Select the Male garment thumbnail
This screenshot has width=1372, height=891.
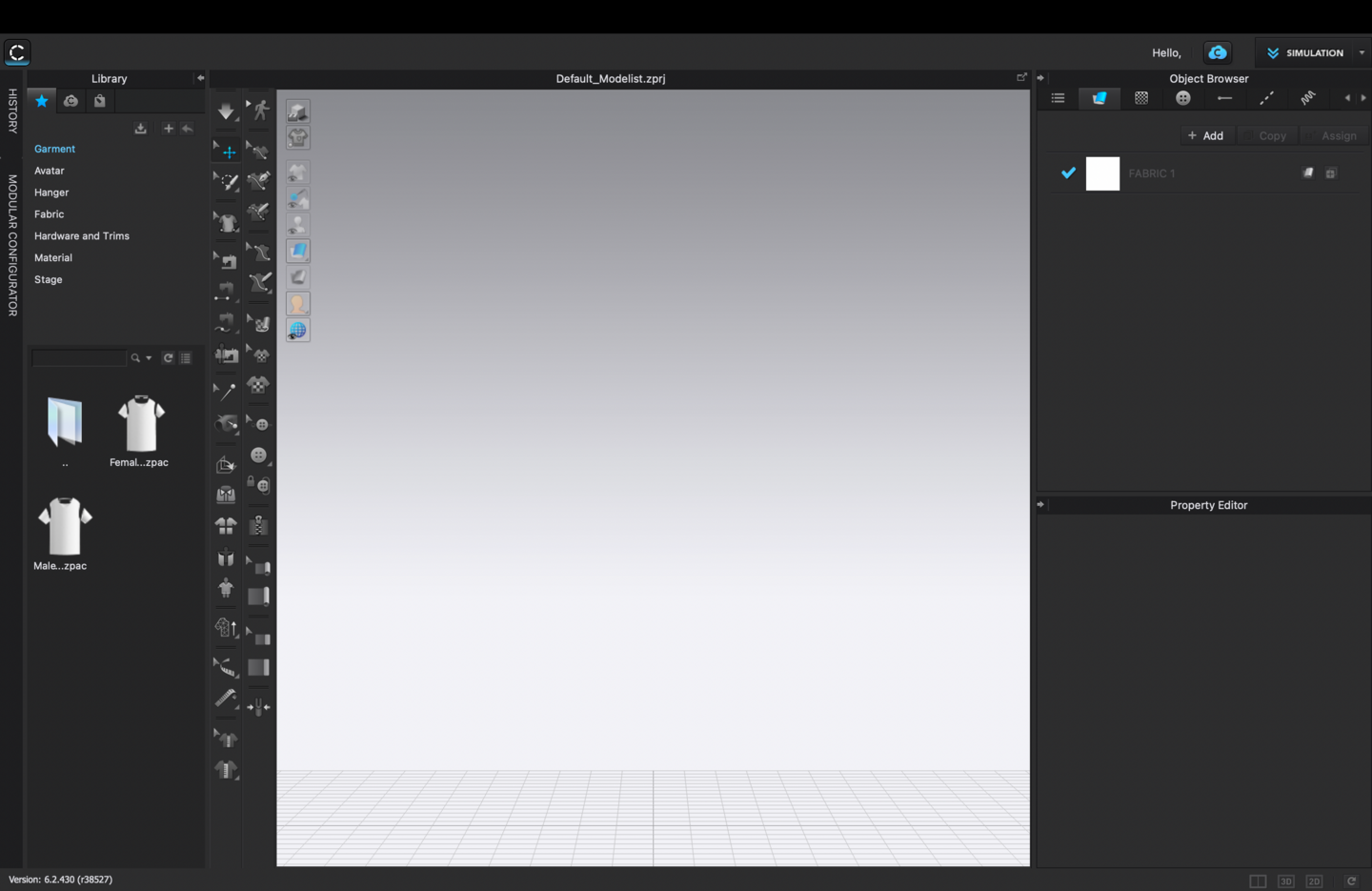click(65, 526)
